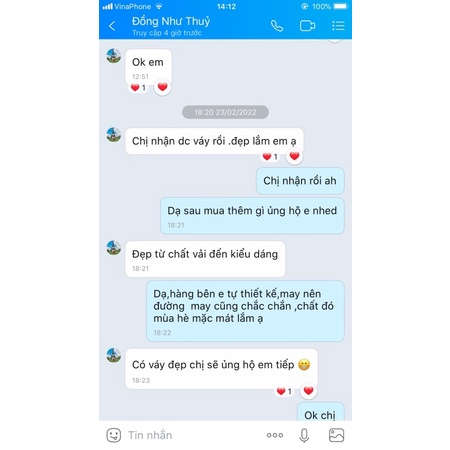Open contact name Đồng Như Thuỷ profile
The width and height of the screenshot is (450, 450).
(171, 21)
